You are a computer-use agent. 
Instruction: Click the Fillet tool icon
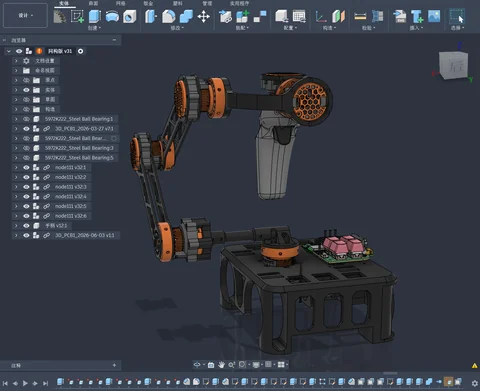point(168,16)
